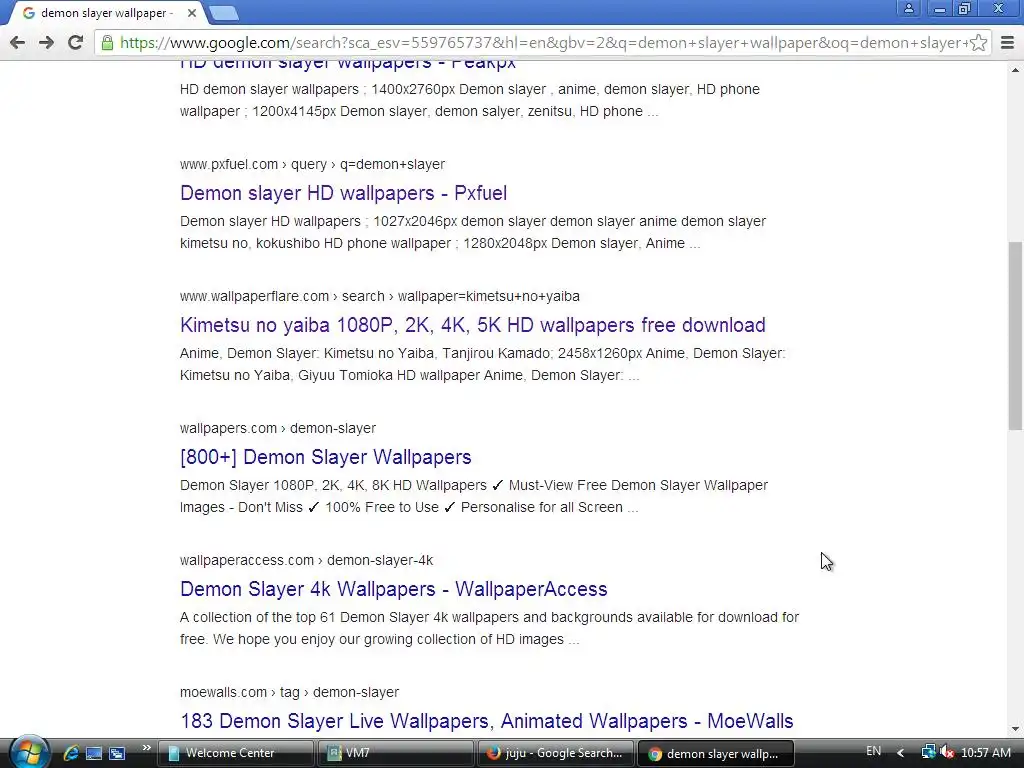Expand quick launch overflow chevron
Viewport: 1024px width, 768px height.
146,748
